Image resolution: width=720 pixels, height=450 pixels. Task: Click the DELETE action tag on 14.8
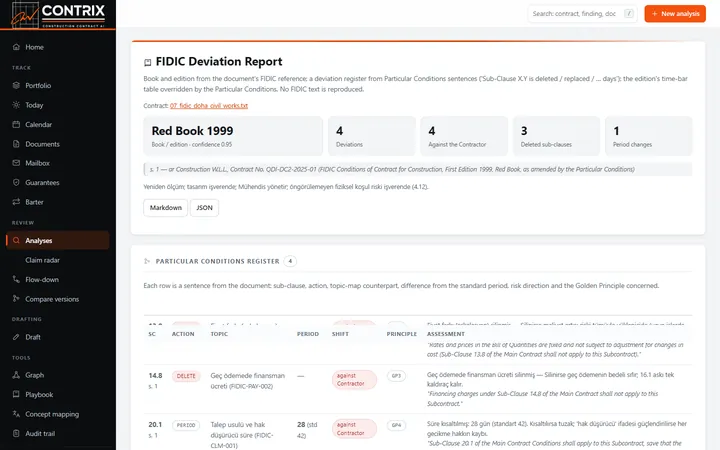(186, 376)
